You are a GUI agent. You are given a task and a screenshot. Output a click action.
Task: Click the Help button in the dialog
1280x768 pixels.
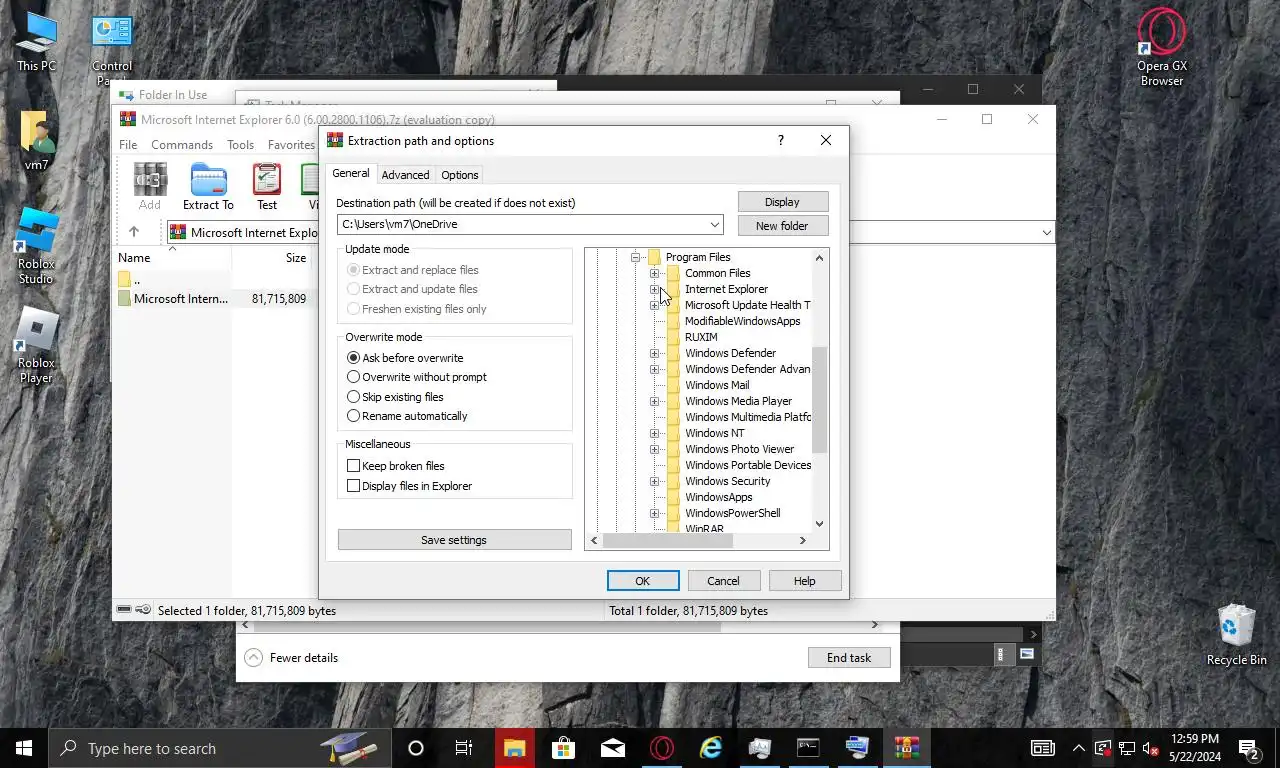[804, 581]
